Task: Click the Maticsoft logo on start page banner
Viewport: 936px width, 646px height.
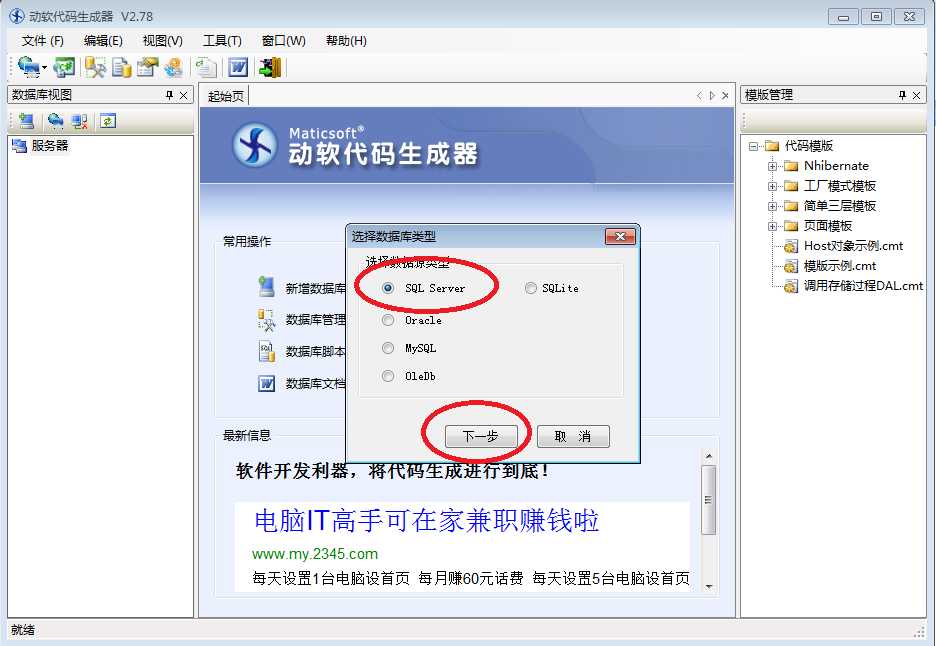Action: point(255,145)
